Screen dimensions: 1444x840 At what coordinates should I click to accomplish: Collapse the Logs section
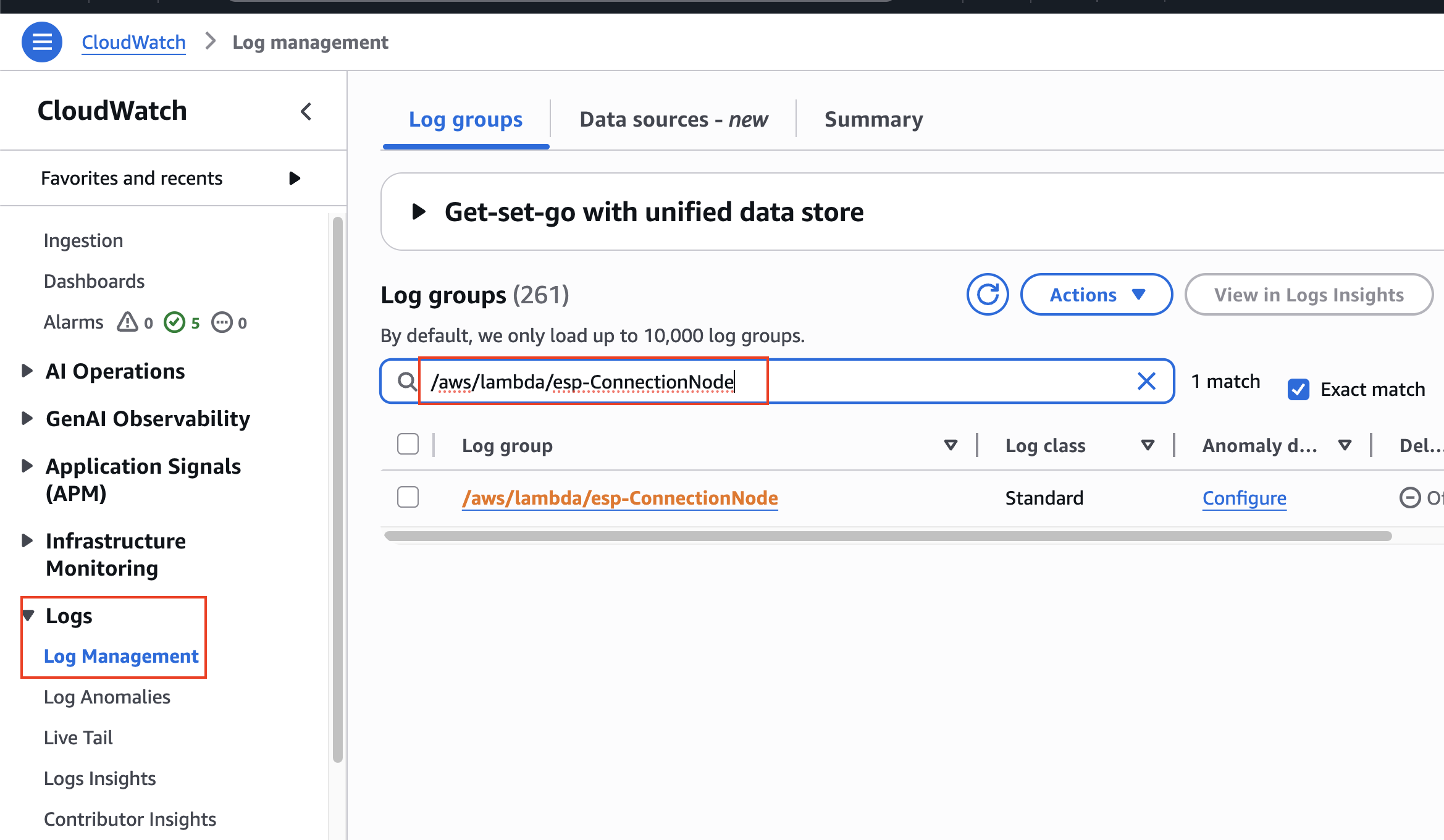click(x=28, y=615)
